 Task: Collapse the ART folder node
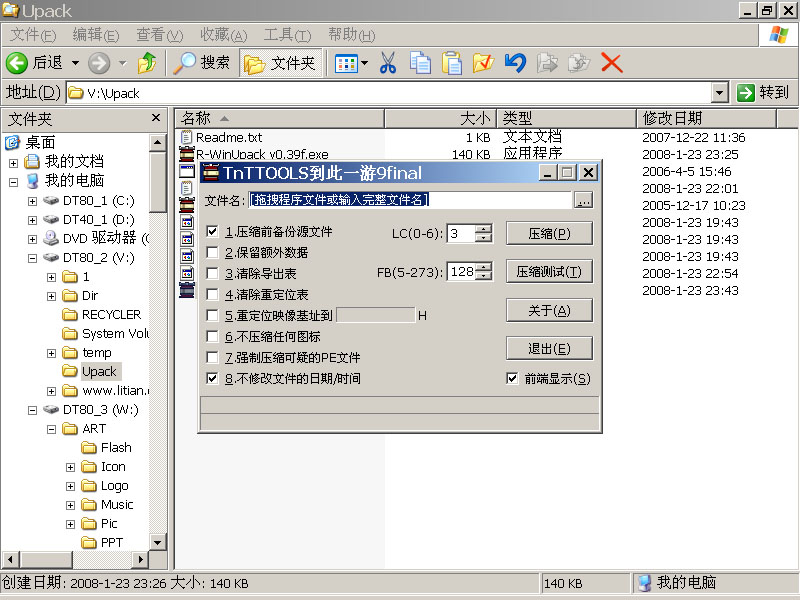pos(51,429)
